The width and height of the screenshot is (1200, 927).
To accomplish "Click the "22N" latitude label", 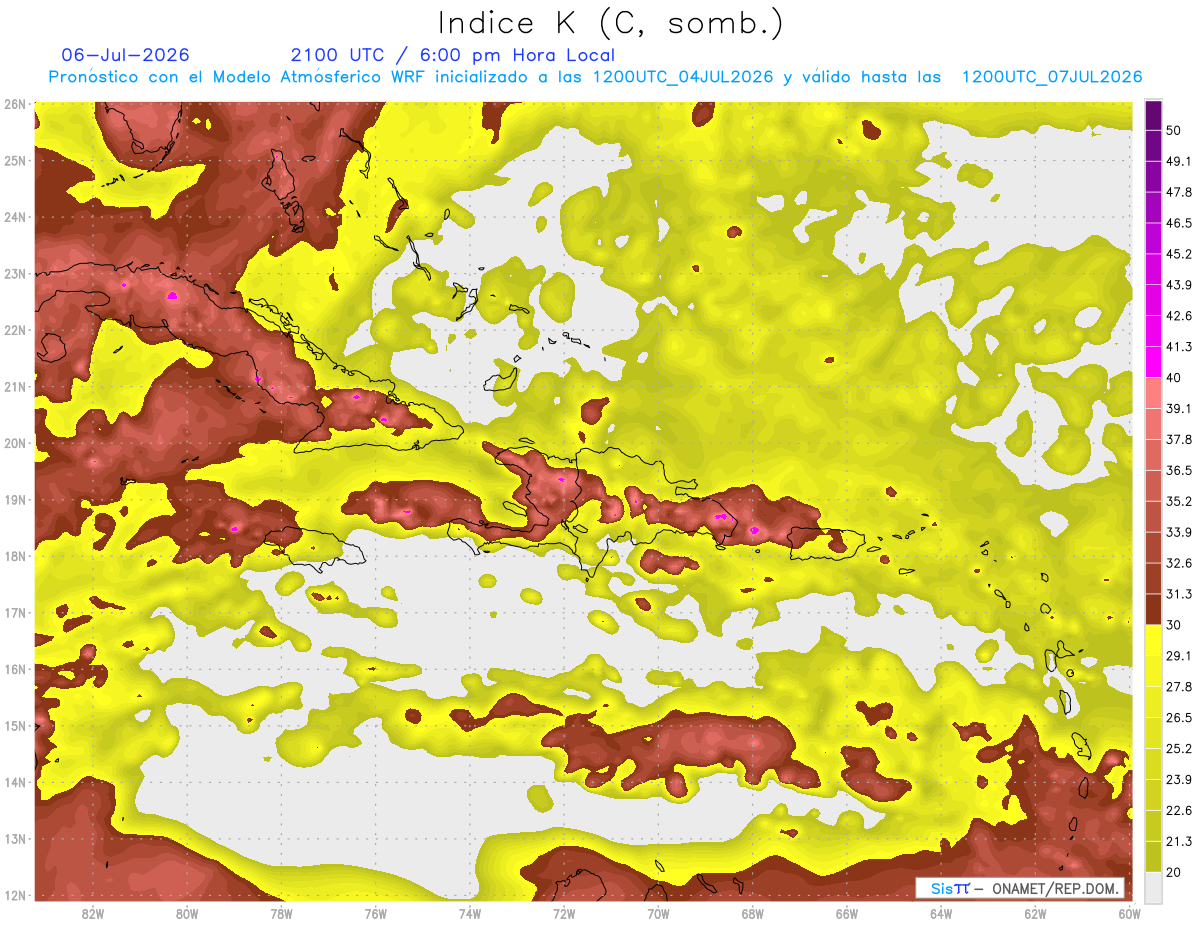I will coord(14,330).
